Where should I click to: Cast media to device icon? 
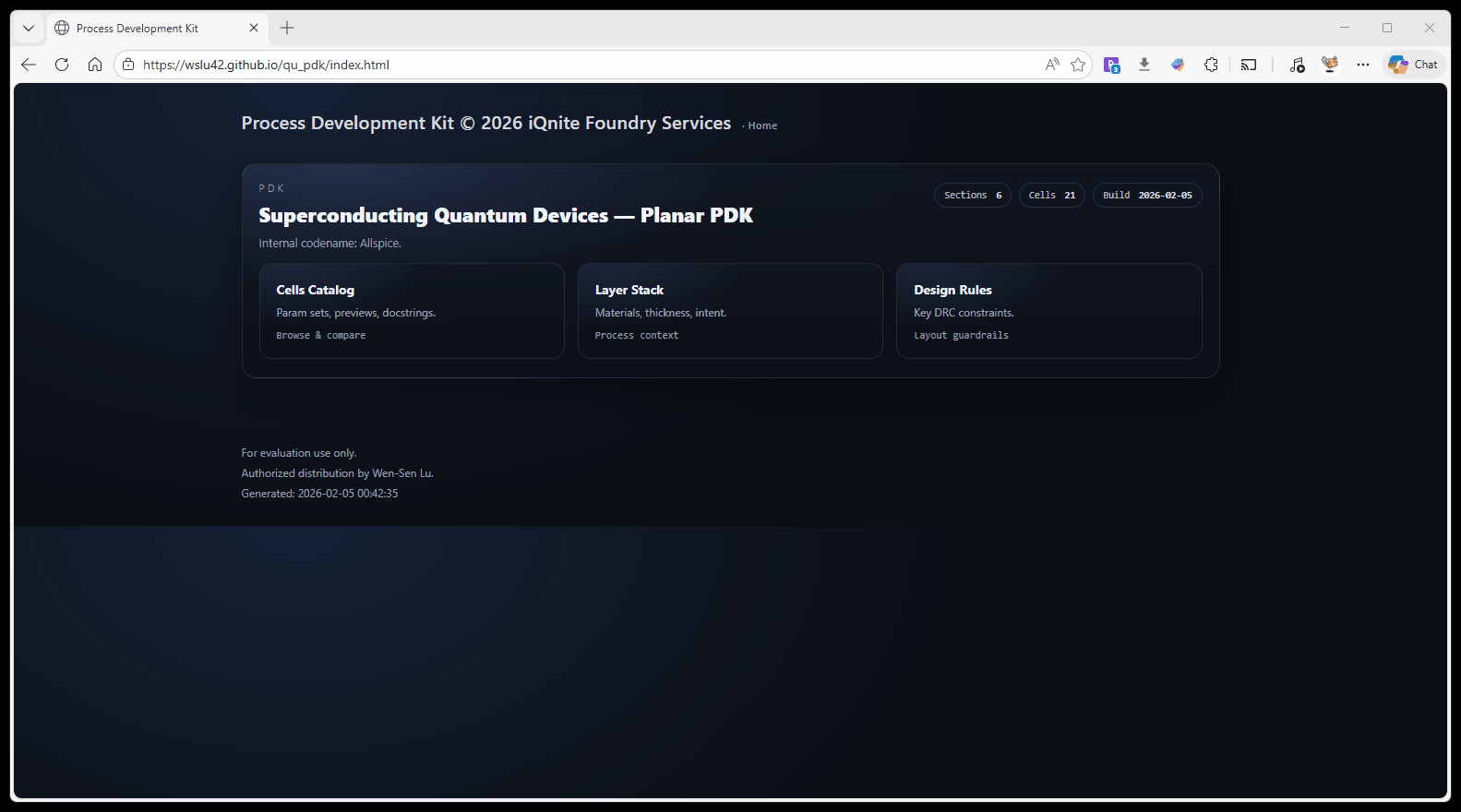click(1249, 65)
